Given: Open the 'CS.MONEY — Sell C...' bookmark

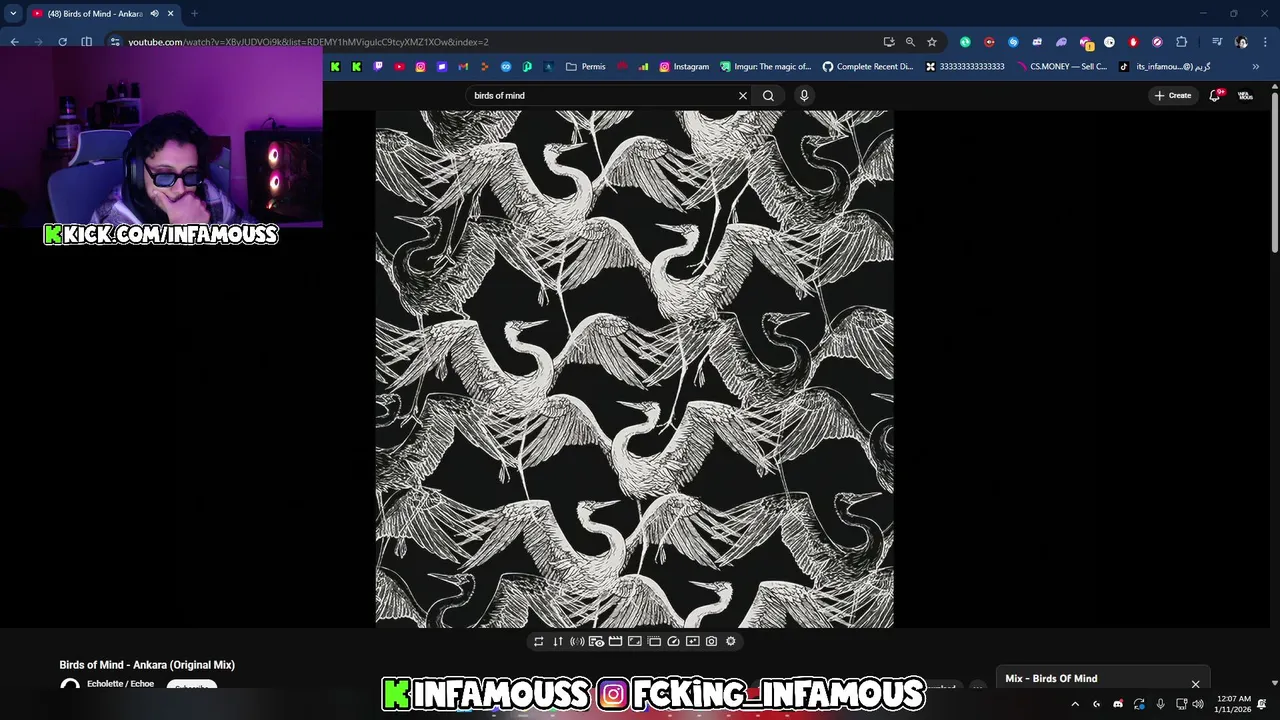Looking at the screenshot, I should tap(1062, 67).
